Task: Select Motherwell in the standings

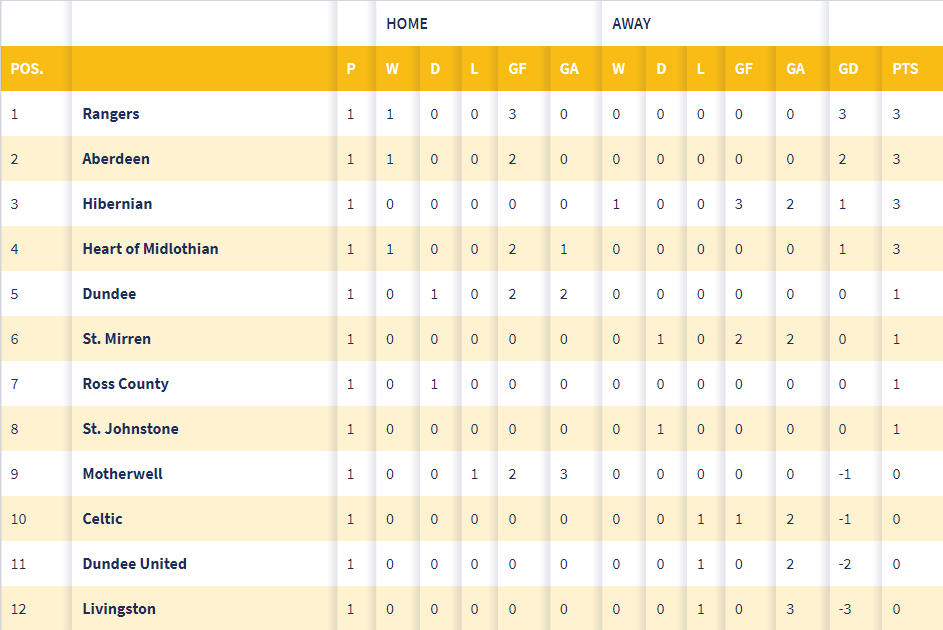Action: pos(122,474)
